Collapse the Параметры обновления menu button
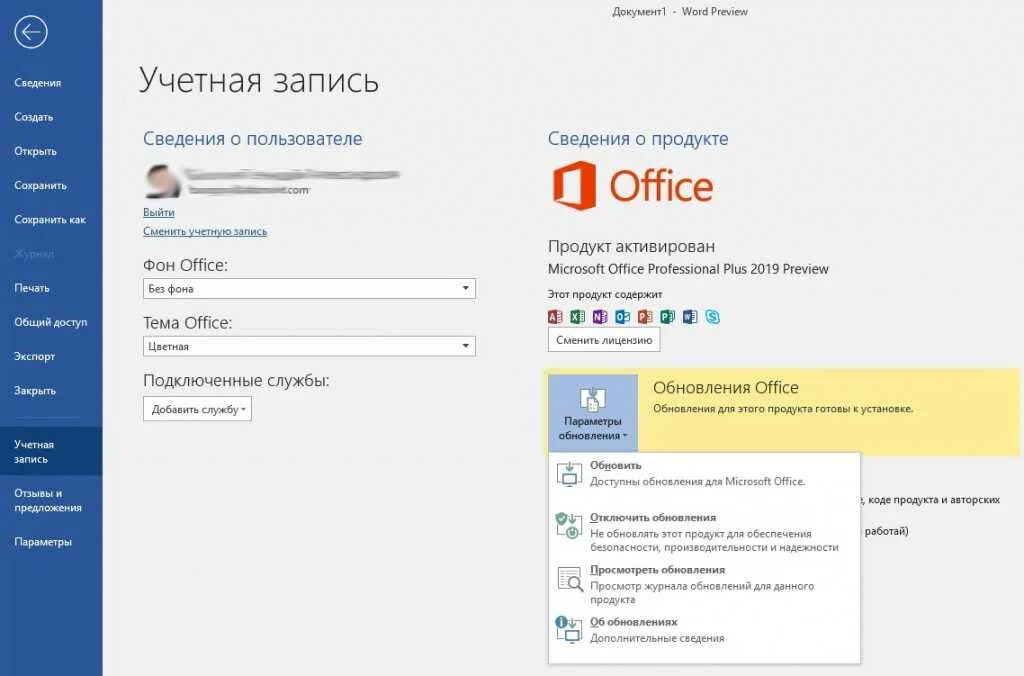1024x676 pixels. (592, 413)
